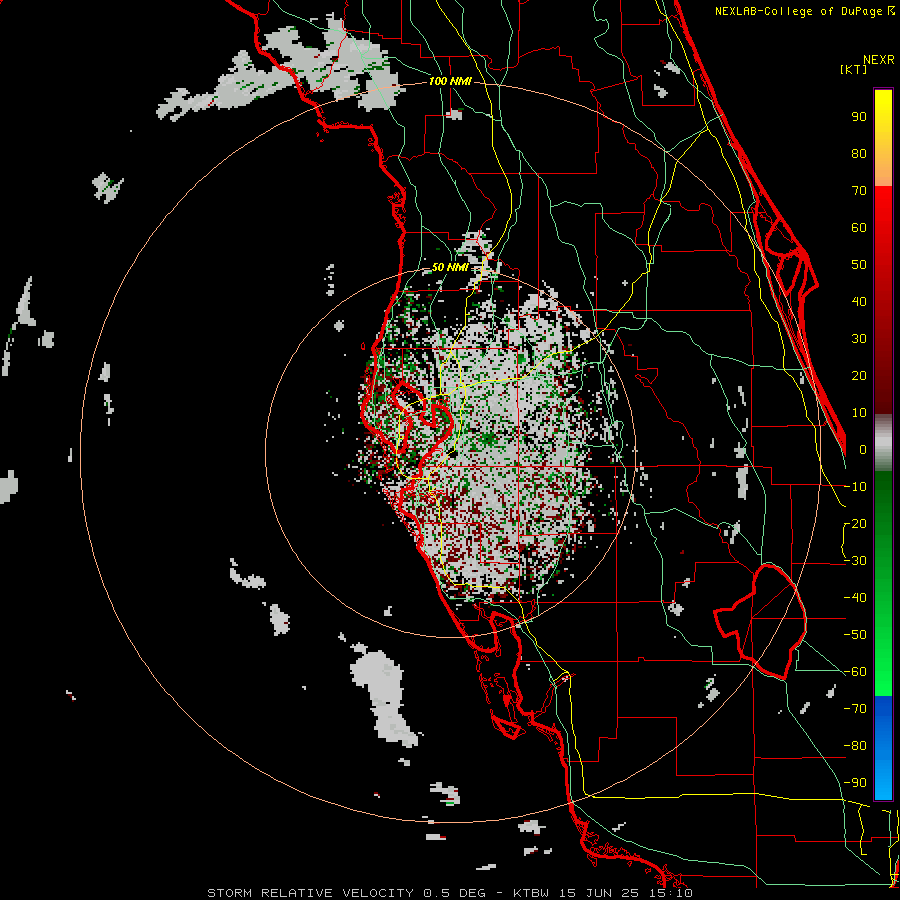Click the positive 10 knot scale label
The image size is (900, 900).
859,413
